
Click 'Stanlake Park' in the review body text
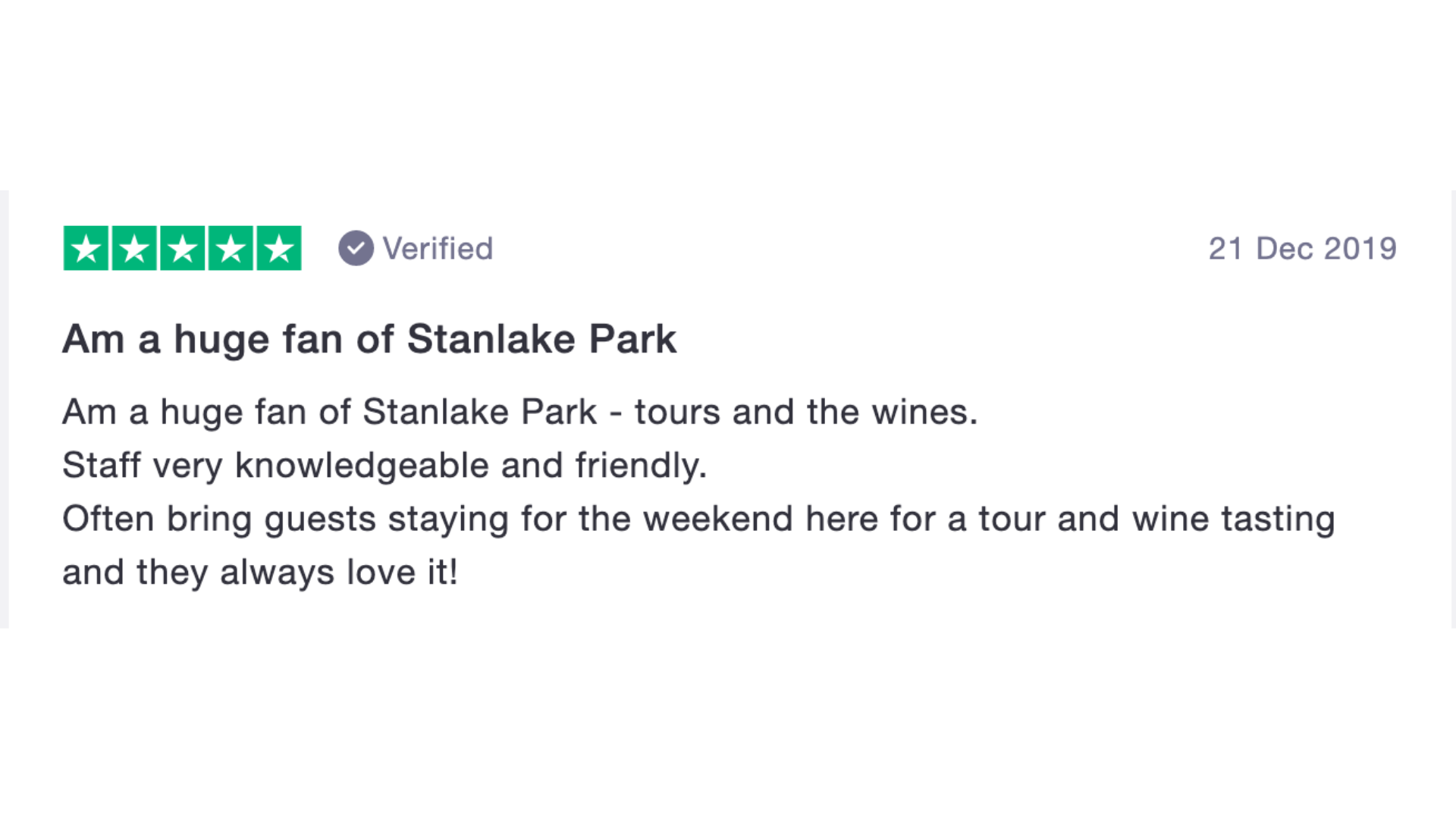tap(480, 412)
